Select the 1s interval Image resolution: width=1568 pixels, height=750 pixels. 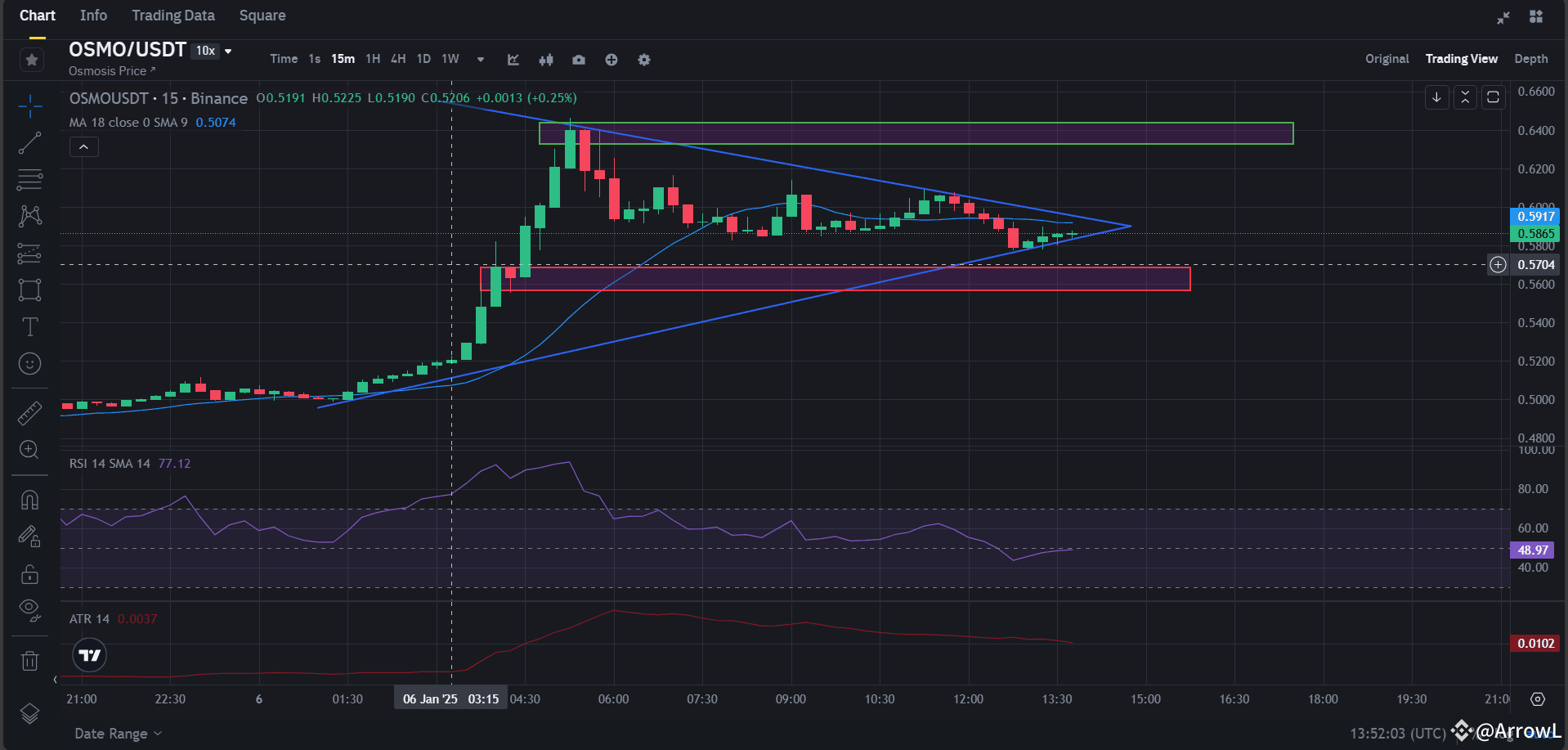pyautogui.click(x=315, y=59)
